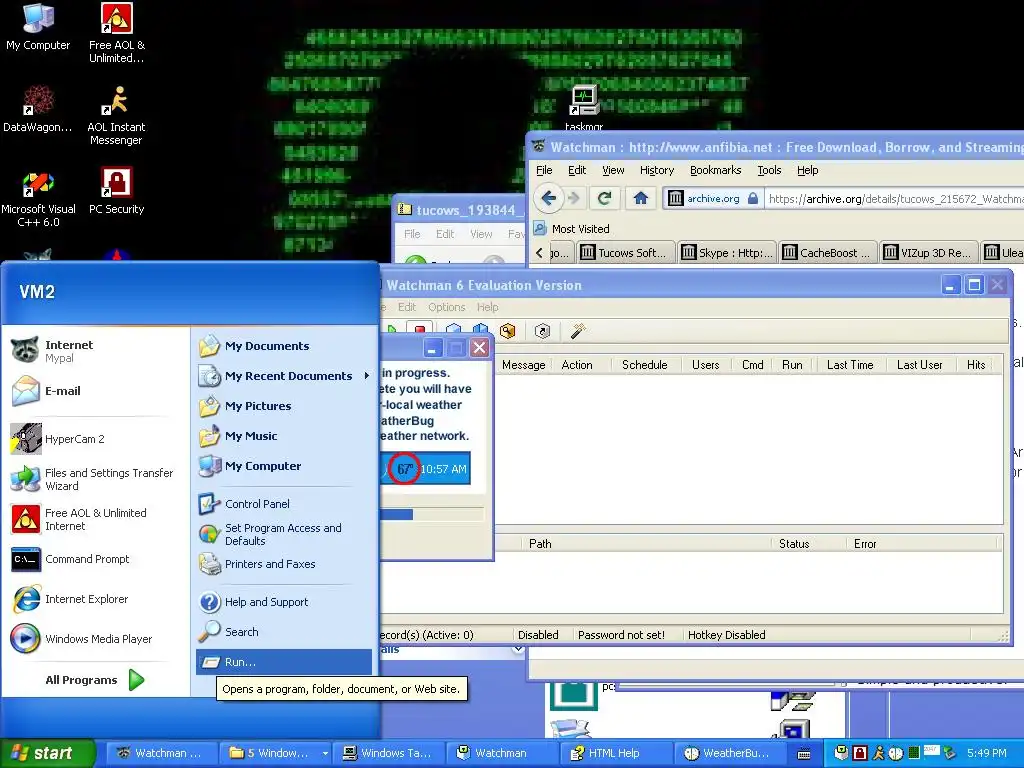1024x768 pixels.
Task: Open Microsoft Visual C++ 6.0 desktop shortcut
Action: pyautogui.click(x=38, y=197)
